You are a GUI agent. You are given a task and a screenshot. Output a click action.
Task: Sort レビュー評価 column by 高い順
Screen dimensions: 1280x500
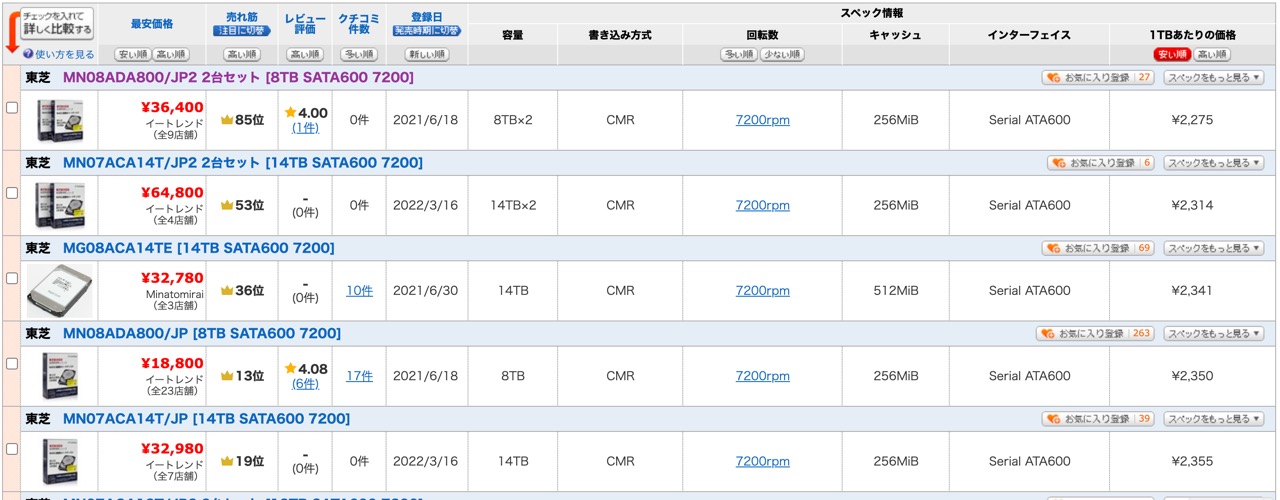coord(305,54)
